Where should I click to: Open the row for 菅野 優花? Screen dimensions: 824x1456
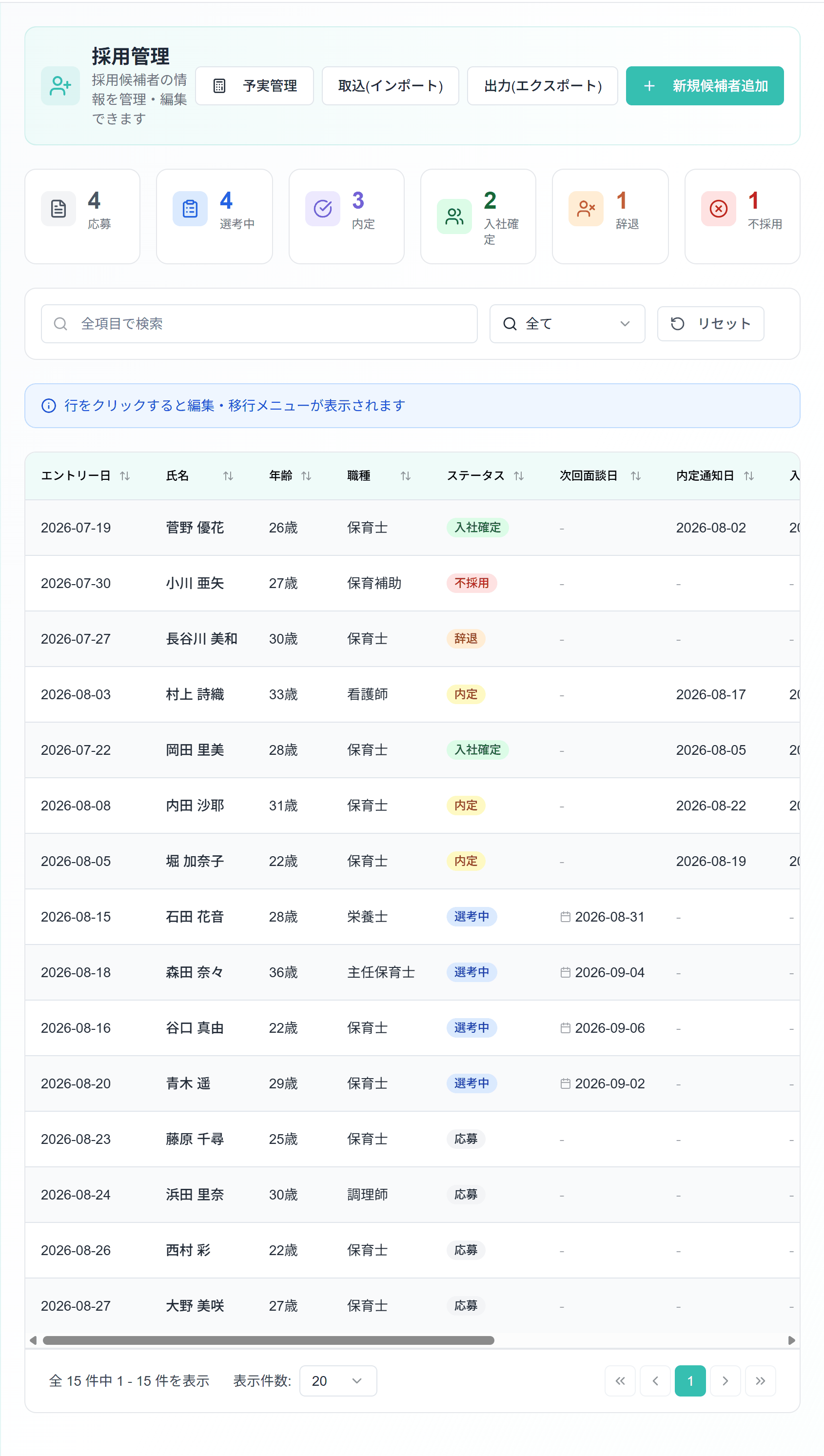[412, 528]
